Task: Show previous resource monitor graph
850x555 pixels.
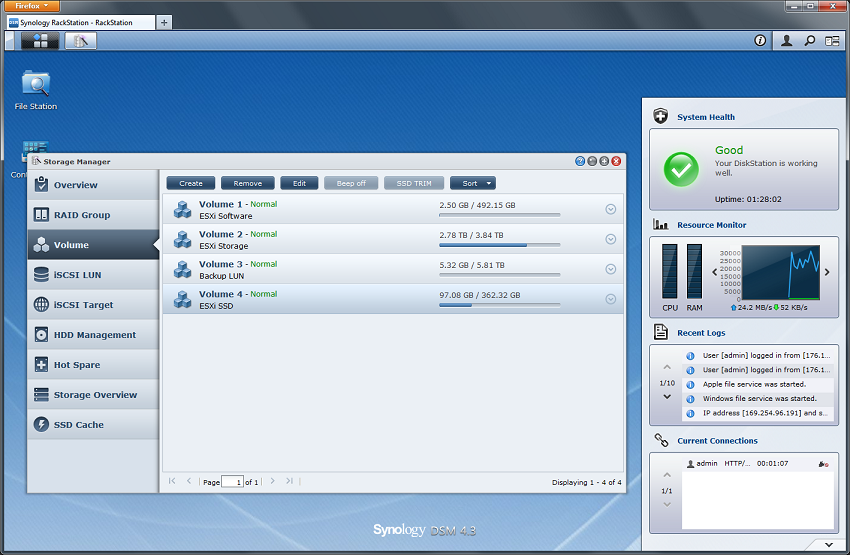Action: pos(714,272)
